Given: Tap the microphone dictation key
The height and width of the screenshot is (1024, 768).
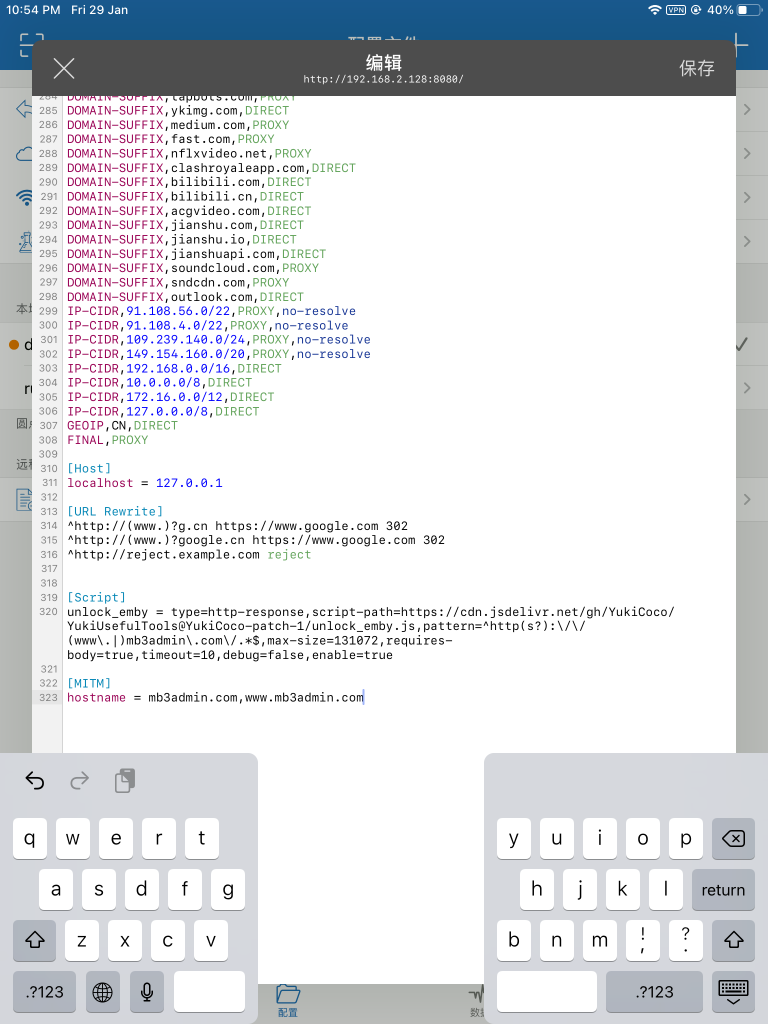Looking at the screenshot, I should [146, 992].
